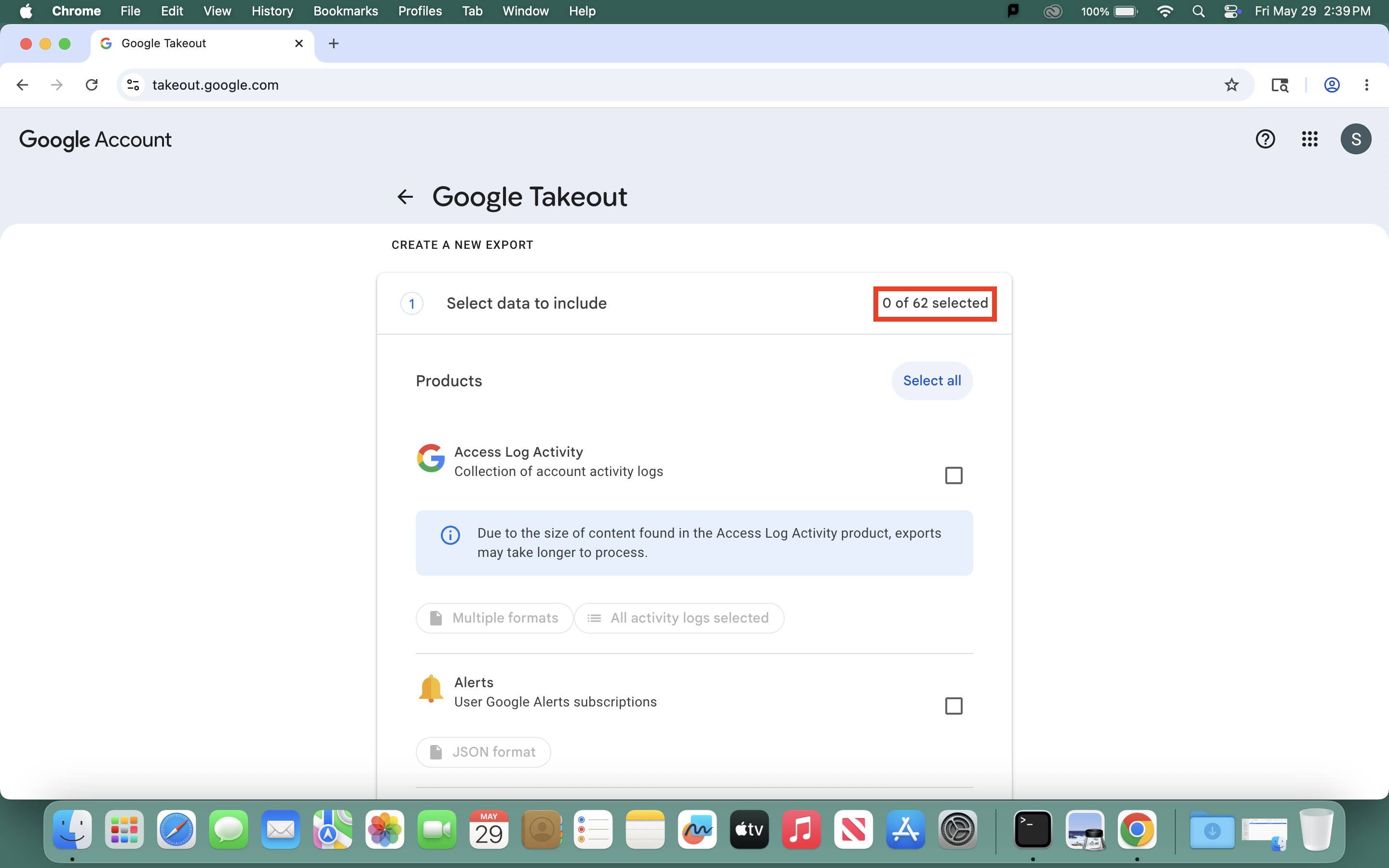Open a new browser tab
The image size is (1389, 868).
coord(333,43)
